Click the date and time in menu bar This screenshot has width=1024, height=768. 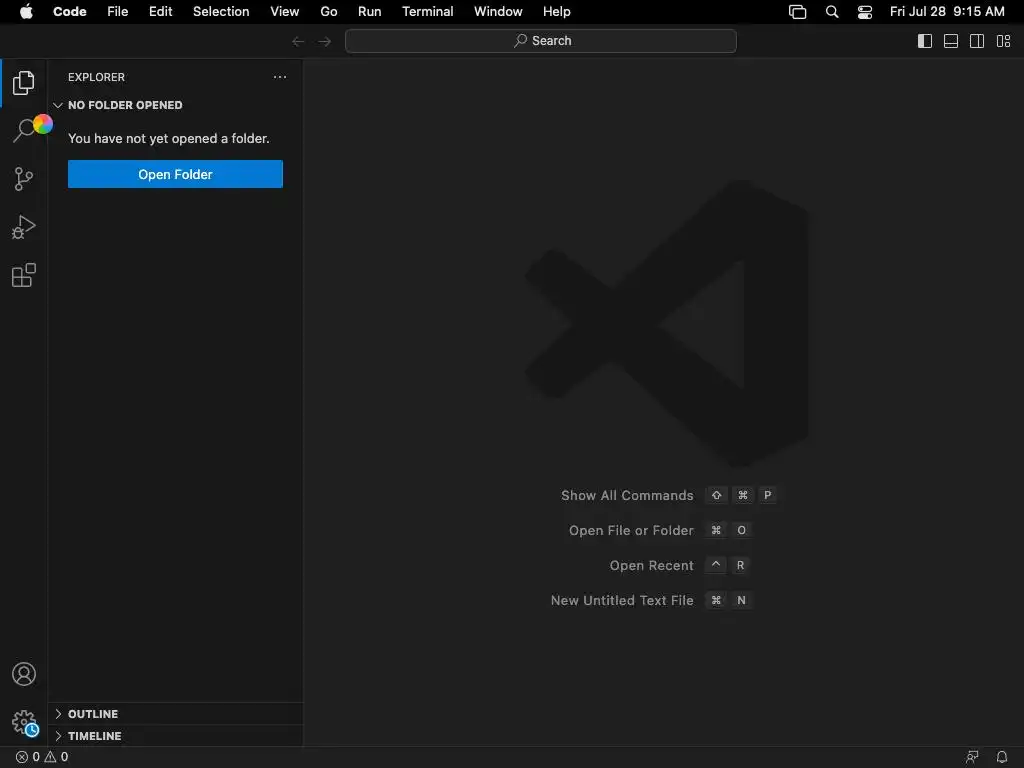(x=947, y=12)
